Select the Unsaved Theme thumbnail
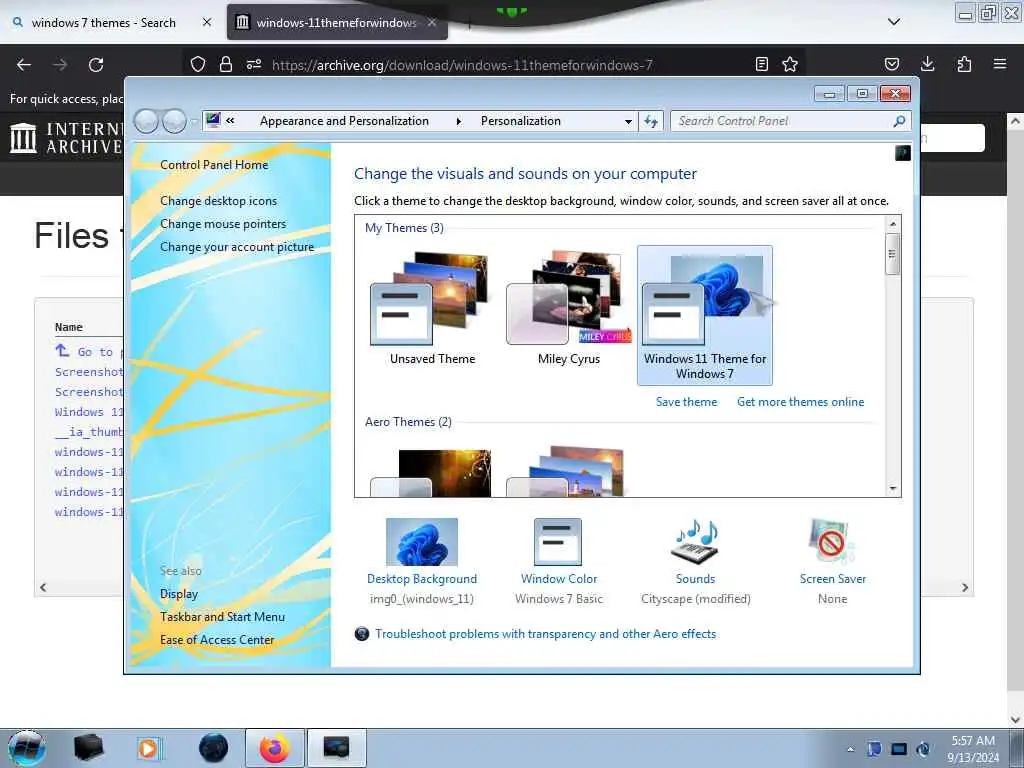This screenshot has width=1024, height=768. [x=431, y=309]
